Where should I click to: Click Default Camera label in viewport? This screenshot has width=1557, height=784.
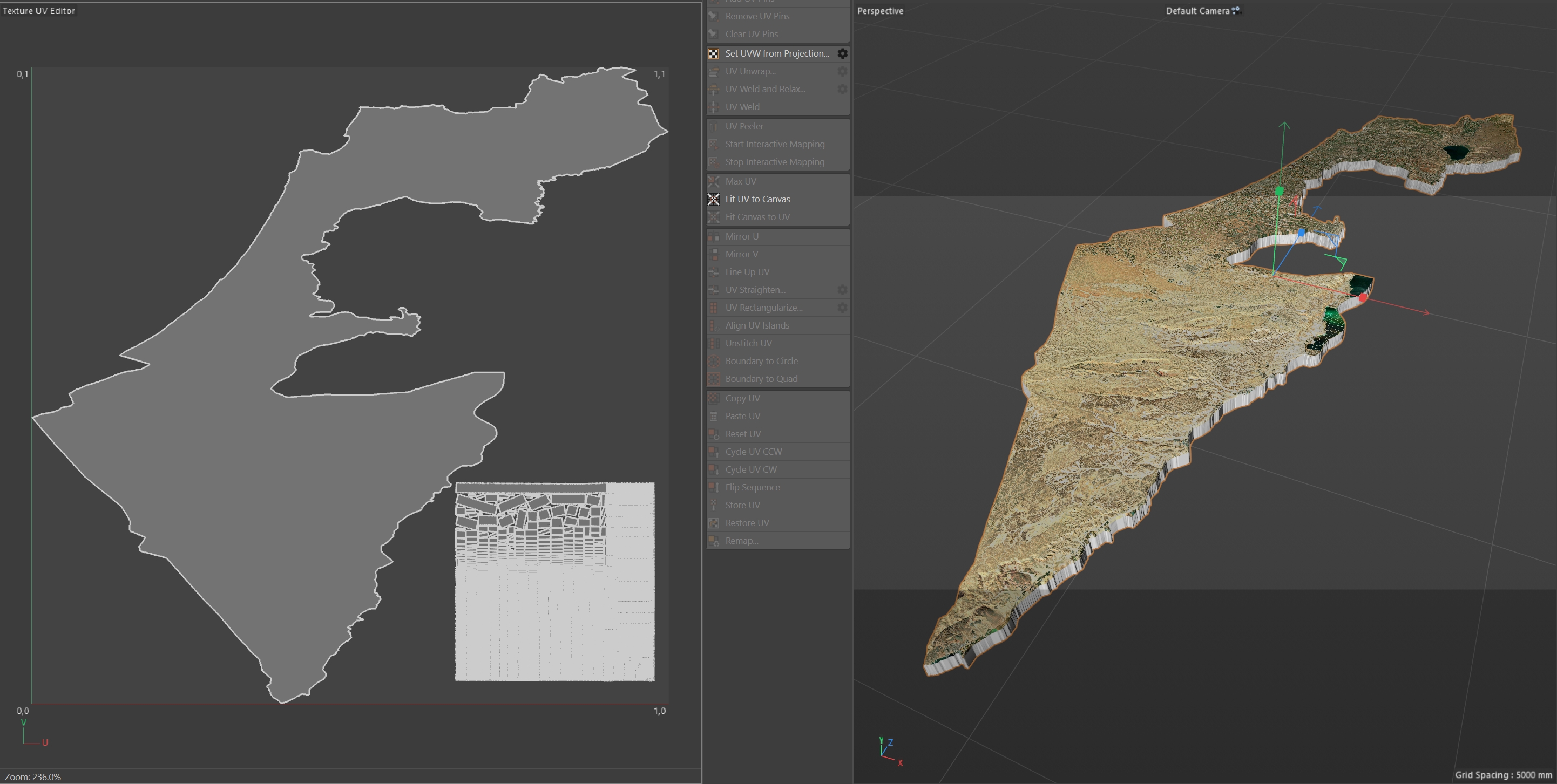(1197, 11)
